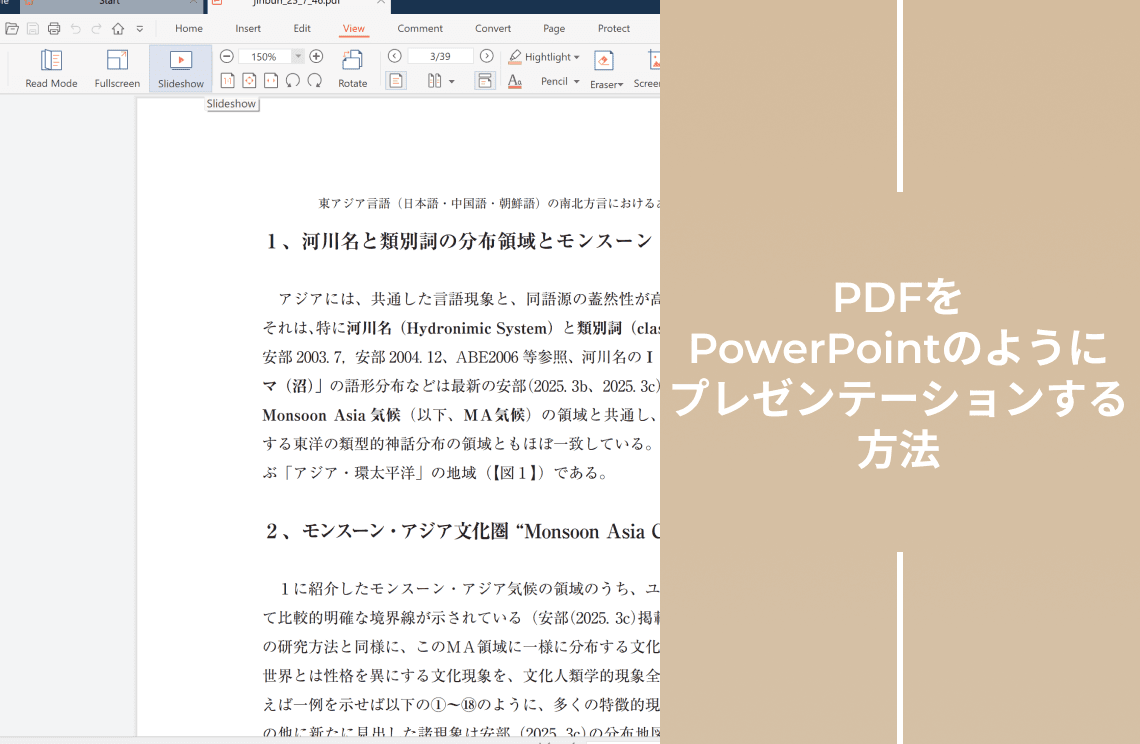This screenshot has width=1140, height=744.
Task: Switch to the Comment ribbon tab
Action: (420, 28)
